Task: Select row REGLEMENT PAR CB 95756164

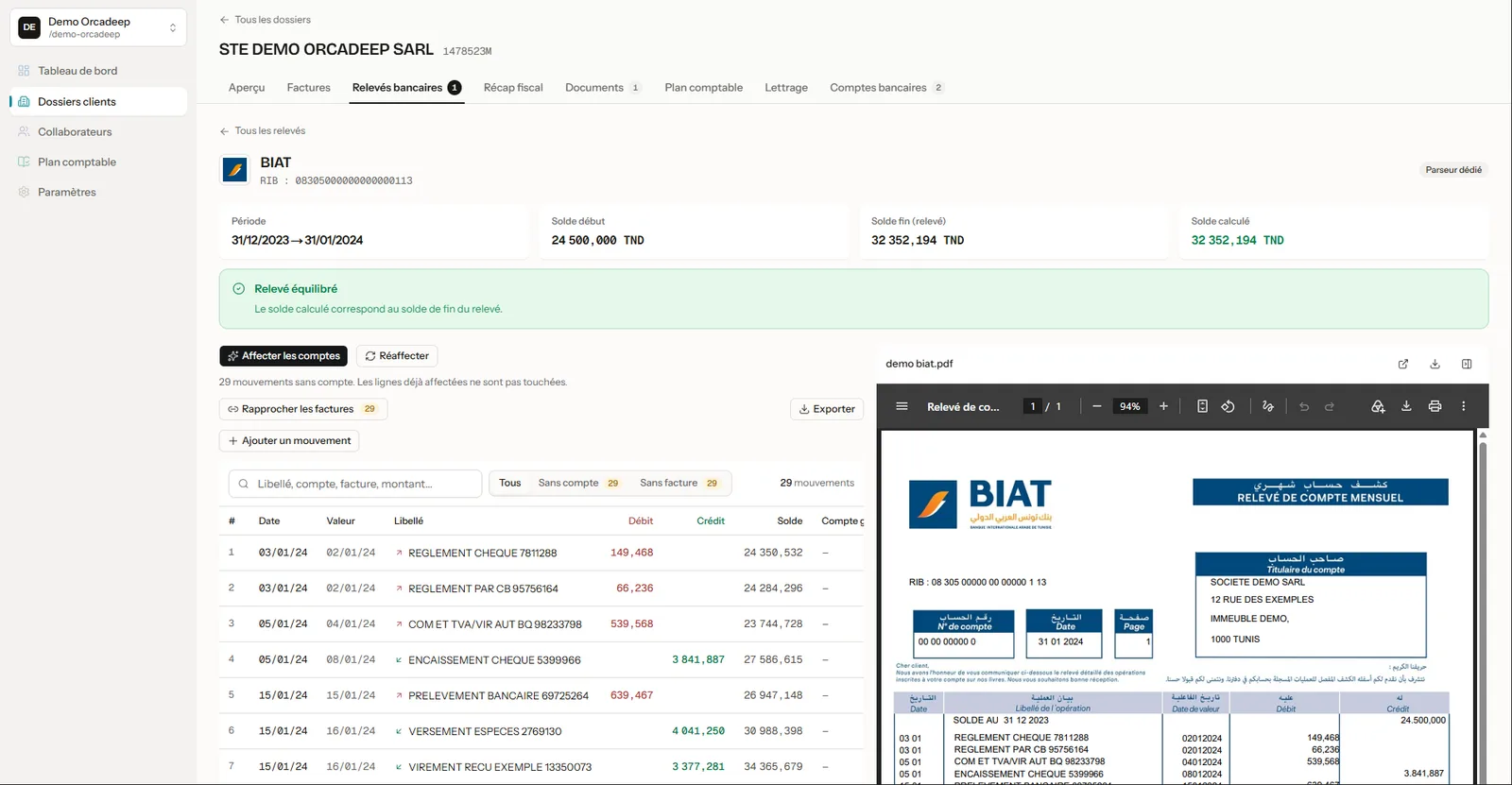Action: (541, 589)
